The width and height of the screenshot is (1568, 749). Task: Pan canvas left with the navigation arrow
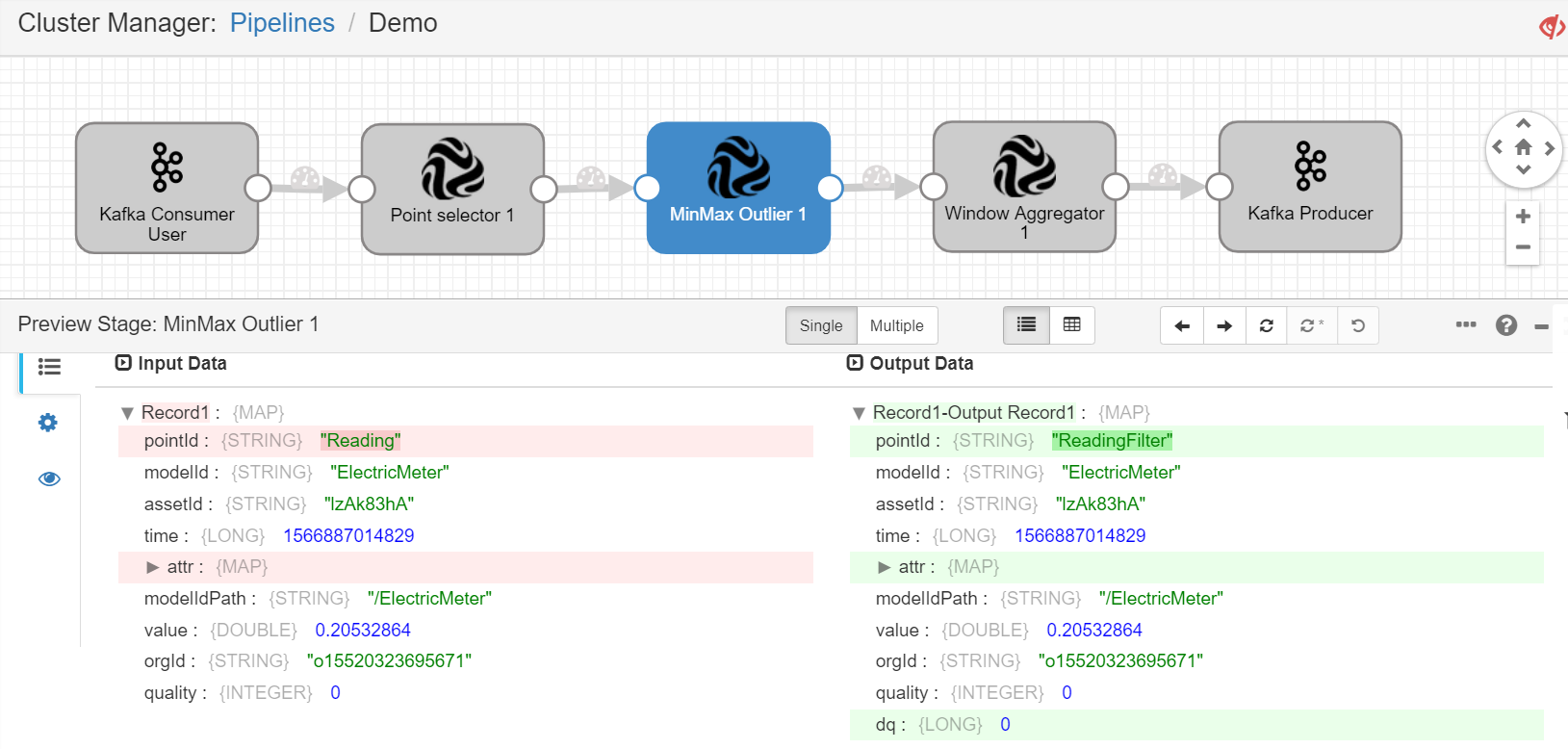point(1497,147)
